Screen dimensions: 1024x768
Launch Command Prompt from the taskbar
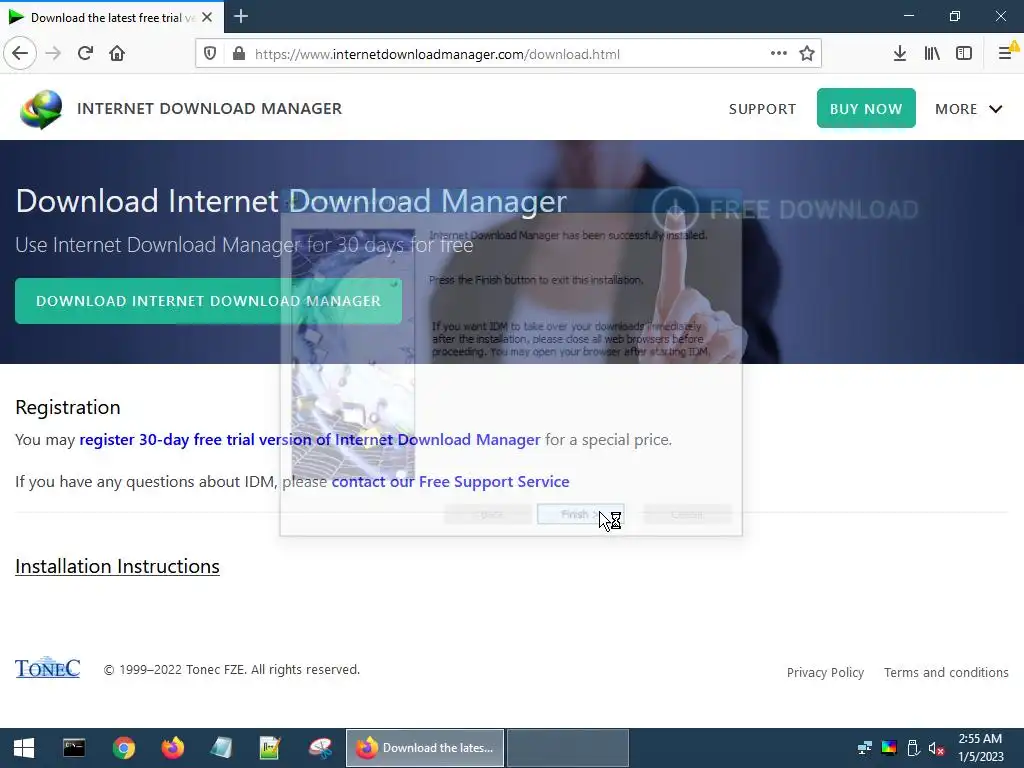(x=74, y=748)
